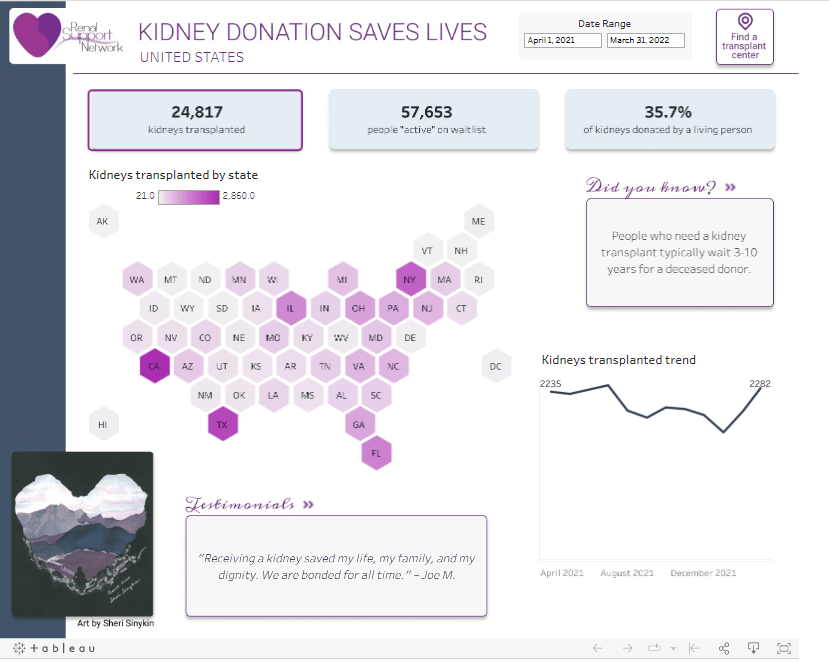Select the living donor percentage card

click(669, 120)
